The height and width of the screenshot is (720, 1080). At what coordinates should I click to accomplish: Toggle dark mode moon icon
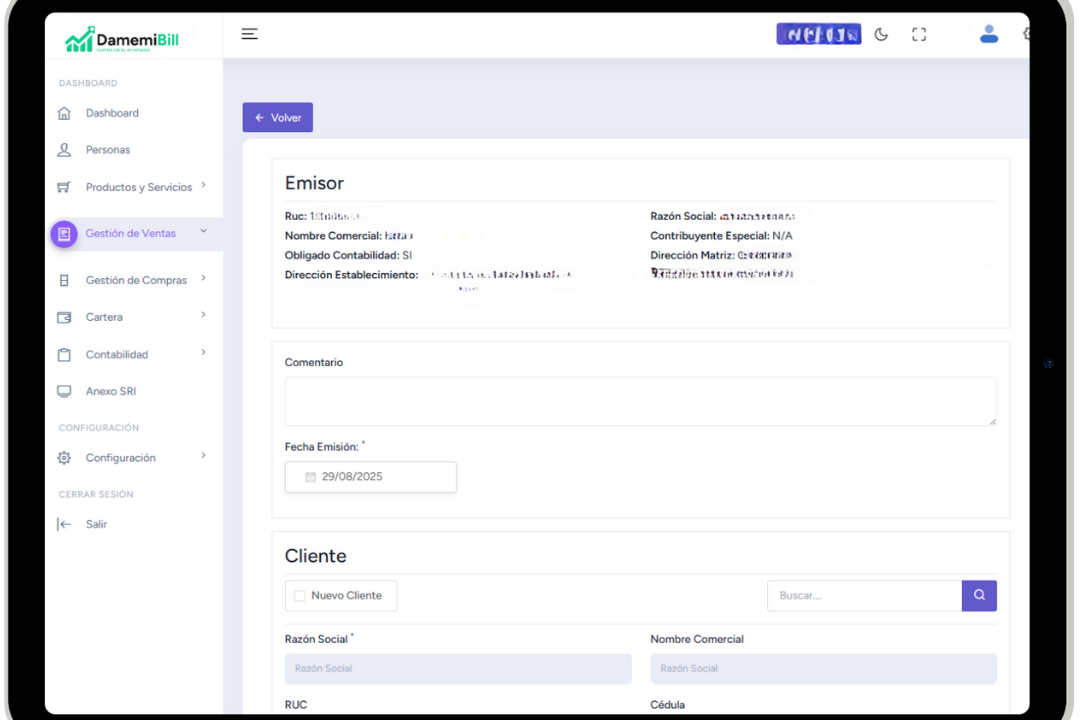click(881, 34)
